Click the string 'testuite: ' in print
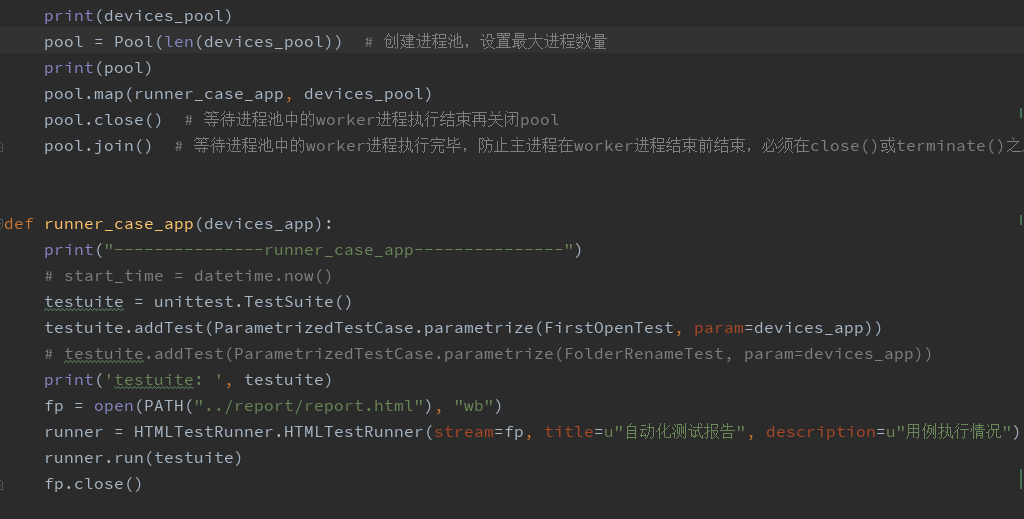 pos(164,380)
